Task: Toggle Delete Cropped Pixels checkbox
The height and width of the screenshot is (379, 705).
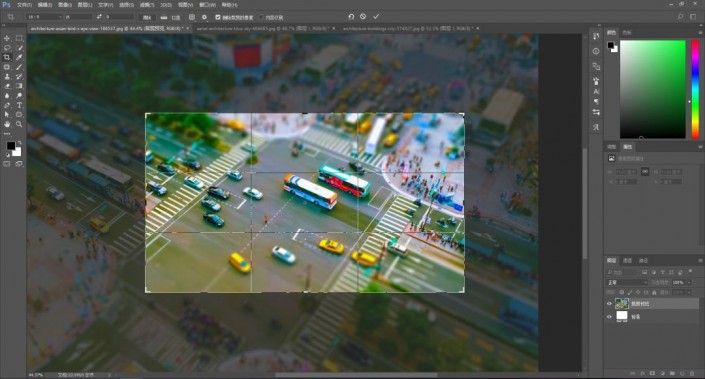Action: click(x=218, y=17)
